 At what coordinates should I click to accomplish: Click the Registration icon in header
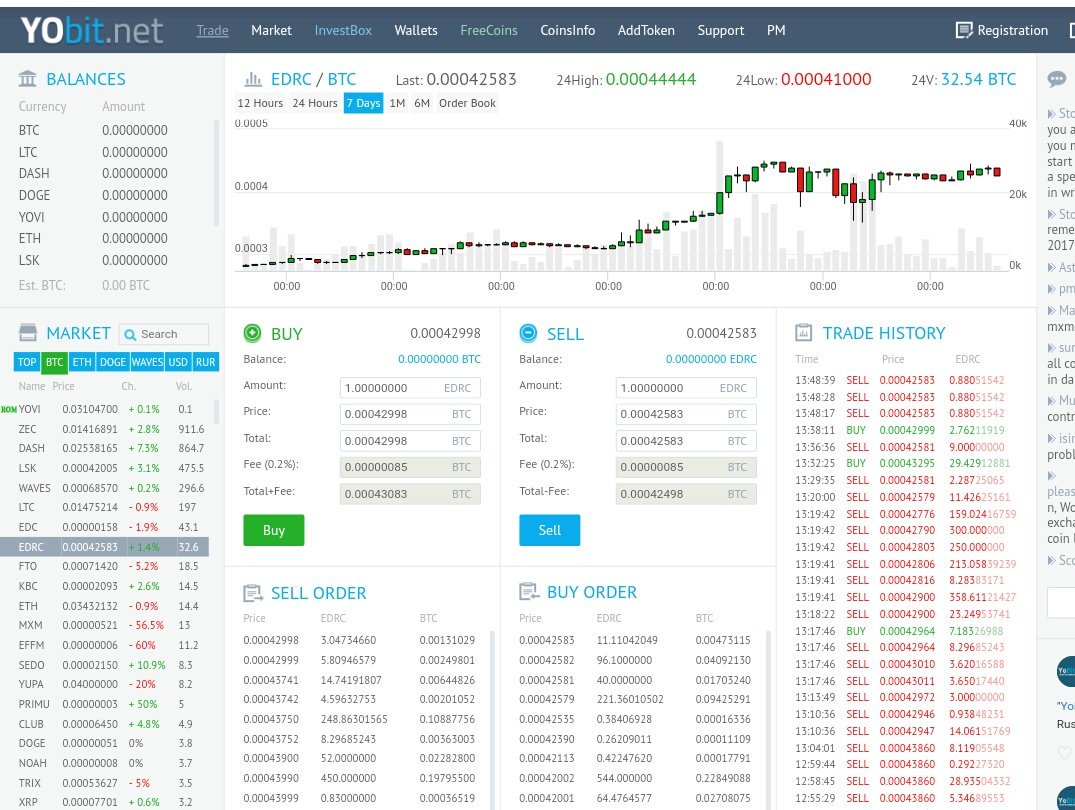click(x=964, y=30)
